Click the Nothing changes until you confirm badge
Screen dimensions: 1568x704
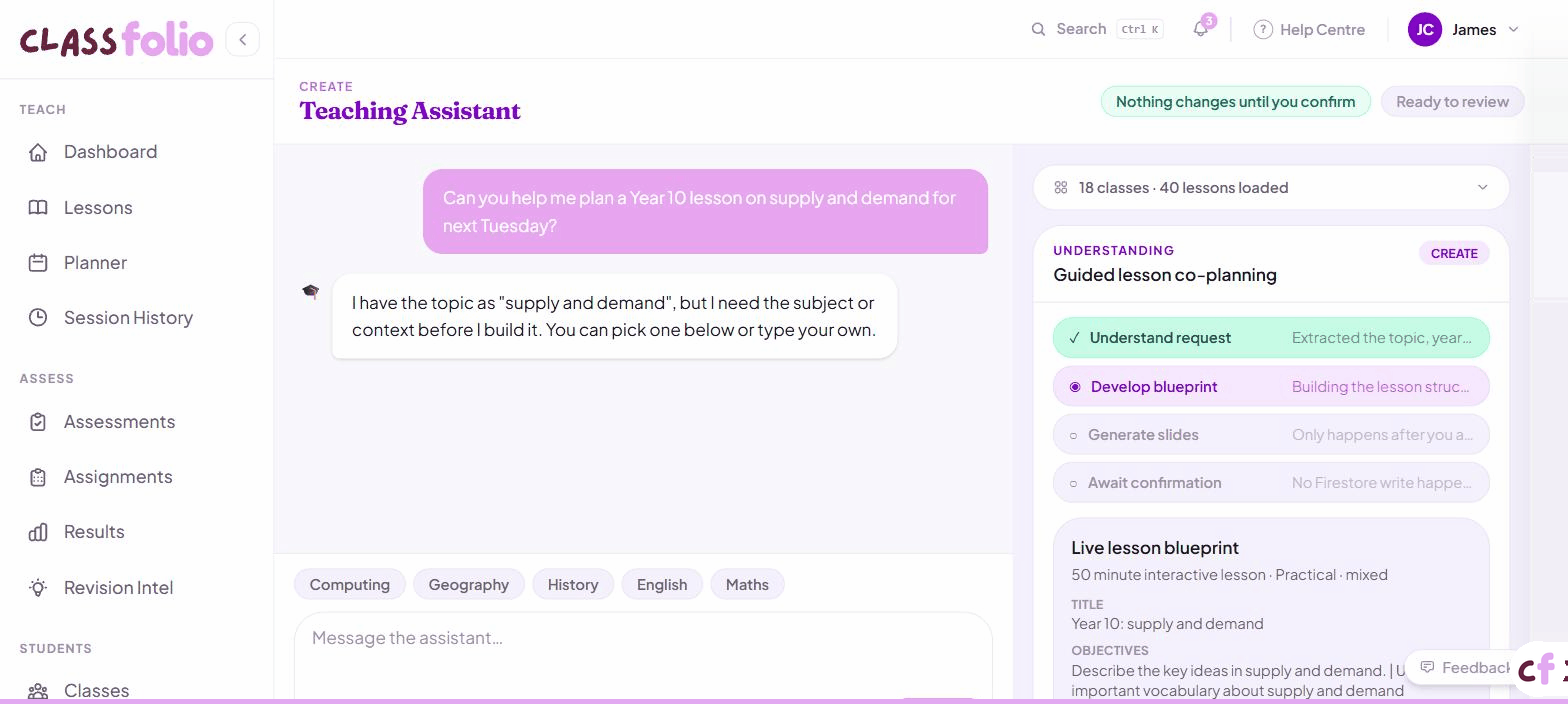click(1235, 101)
